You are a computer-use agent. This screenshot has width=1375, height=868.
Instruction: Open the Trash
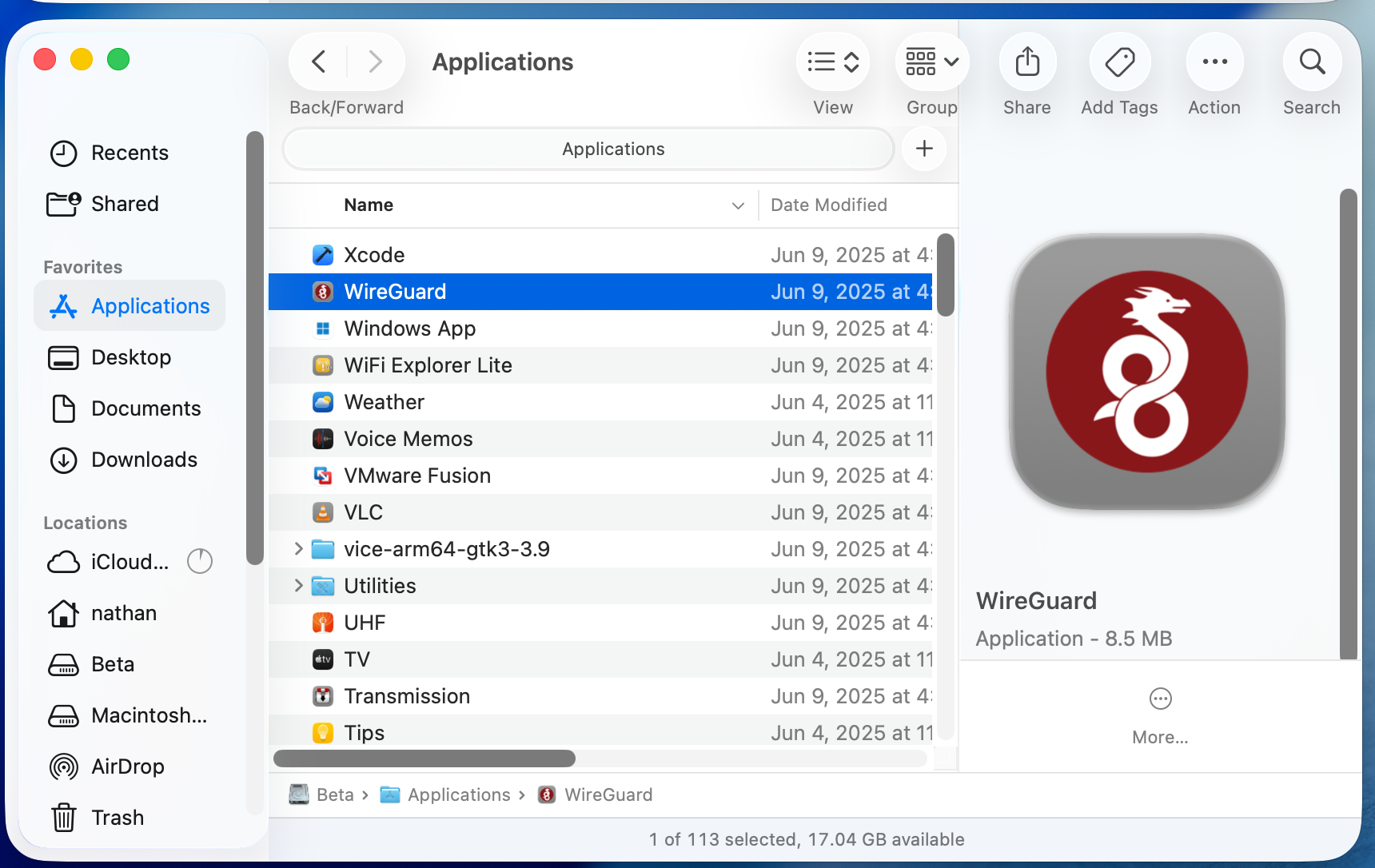(129, 818)
